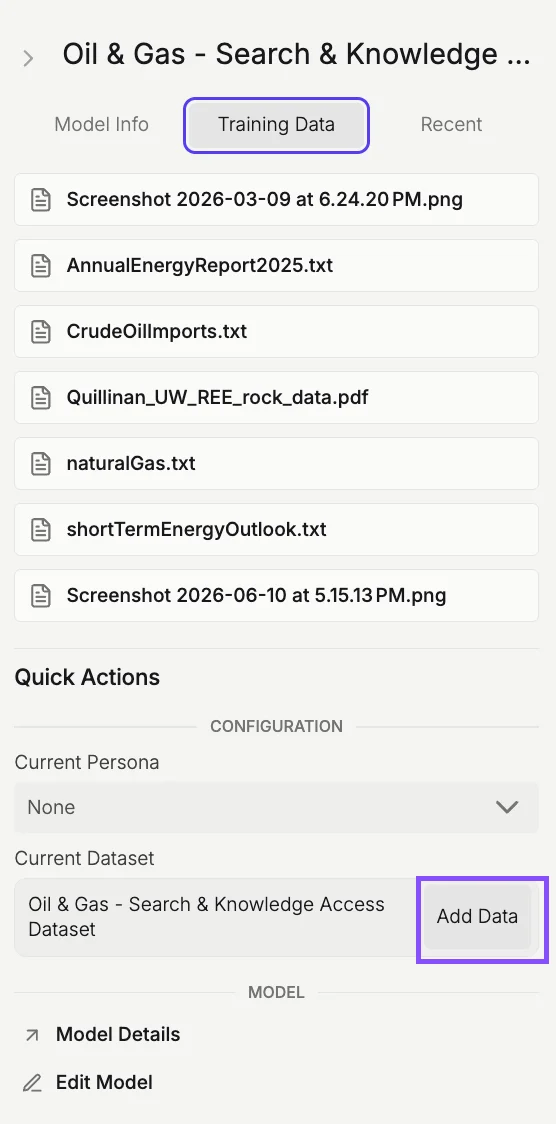The height and width of the screenshot is (1124, 556).
Task: Open the Recent tab
Action: (451, 124)
